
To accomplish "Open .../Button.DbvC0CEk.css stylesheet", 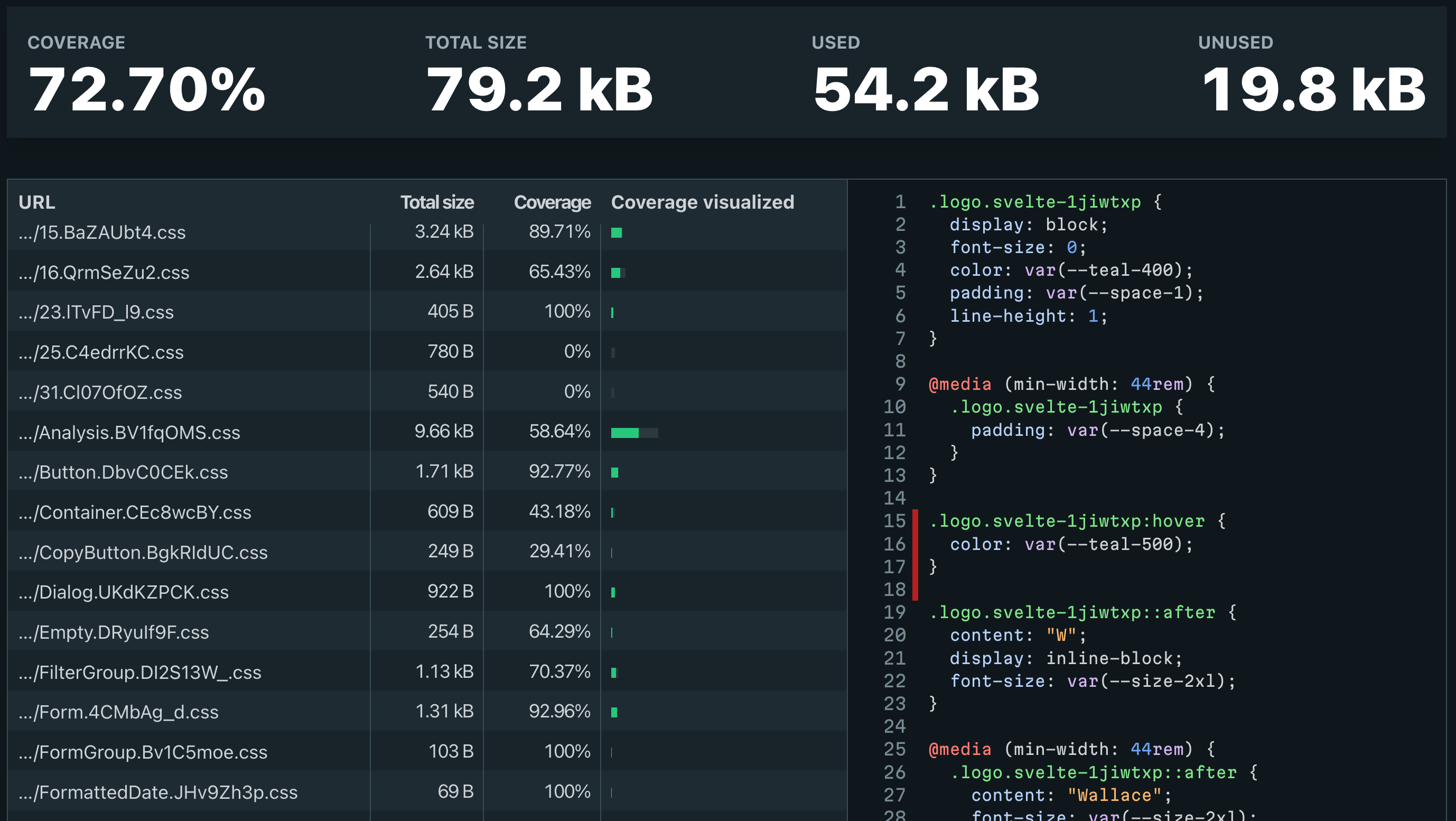I will point(124,472).
